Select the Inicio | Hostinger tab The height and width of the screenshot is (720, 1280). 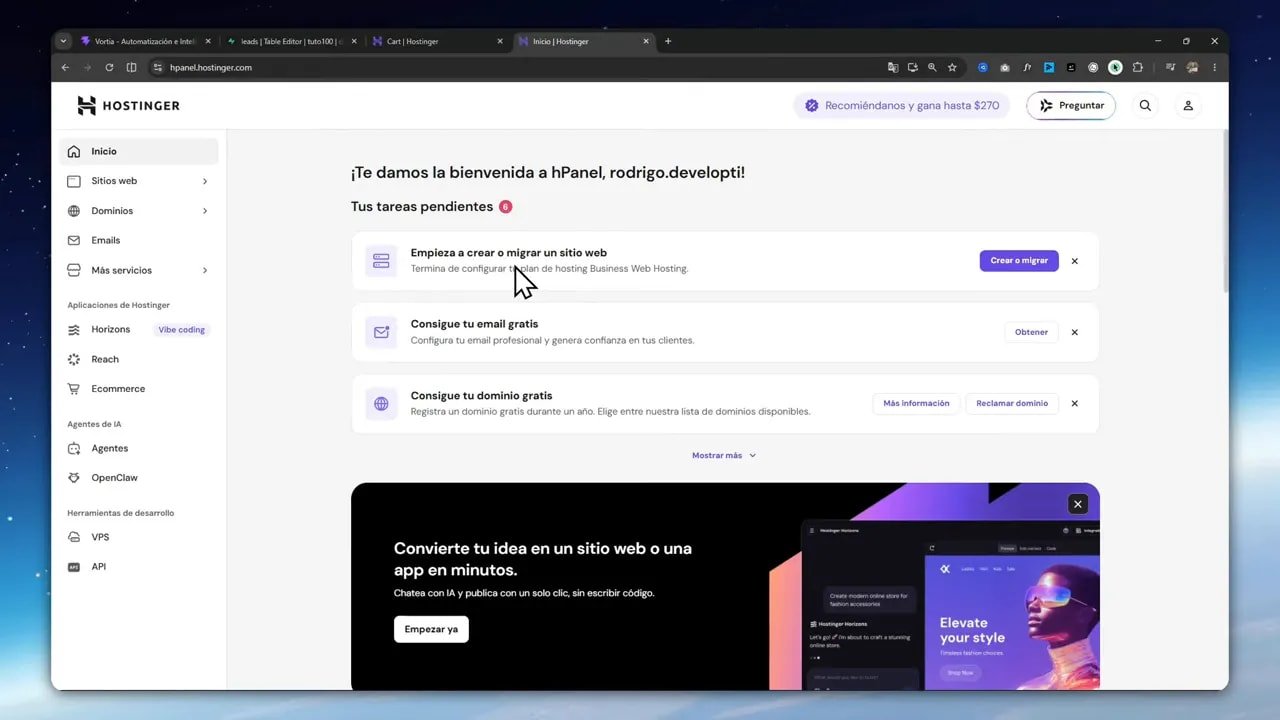584,41
